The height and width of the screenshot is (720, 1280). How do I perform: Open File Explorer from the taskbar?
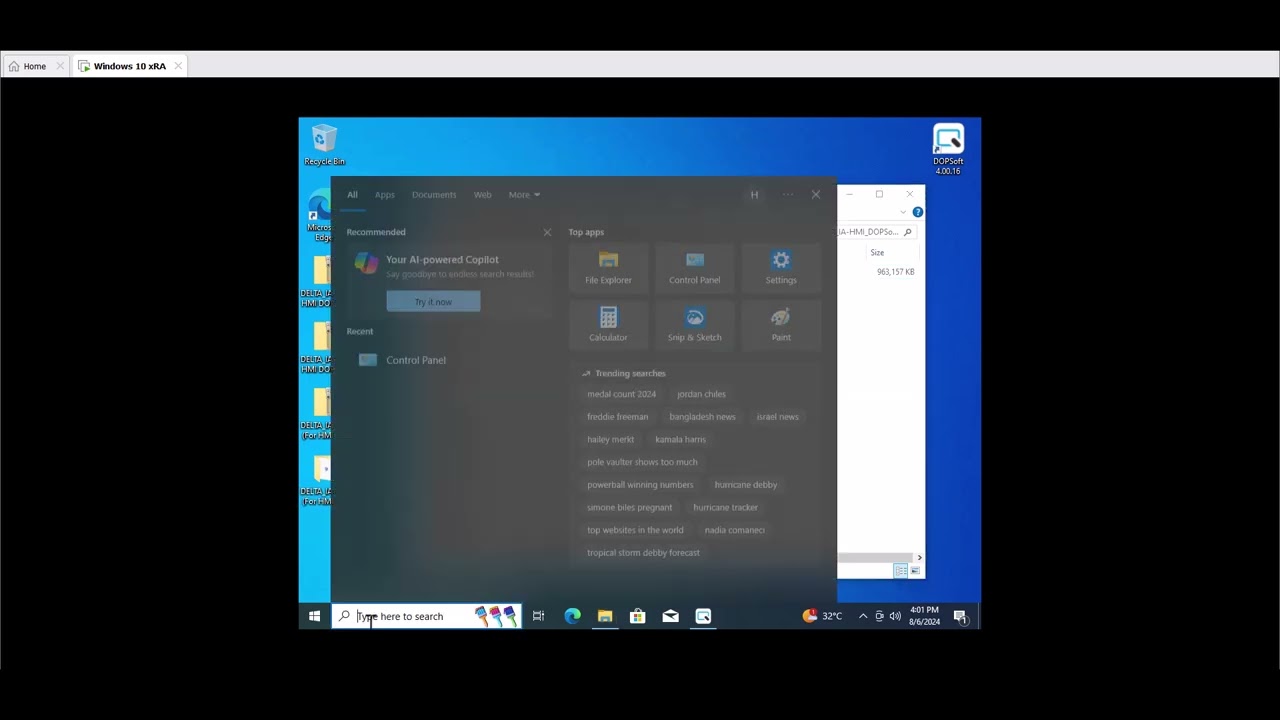605,616
